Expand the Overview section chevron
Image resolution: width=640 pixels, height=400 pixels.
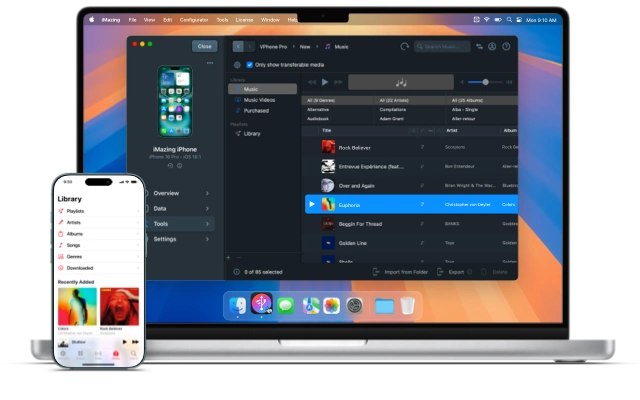(207, 193)
